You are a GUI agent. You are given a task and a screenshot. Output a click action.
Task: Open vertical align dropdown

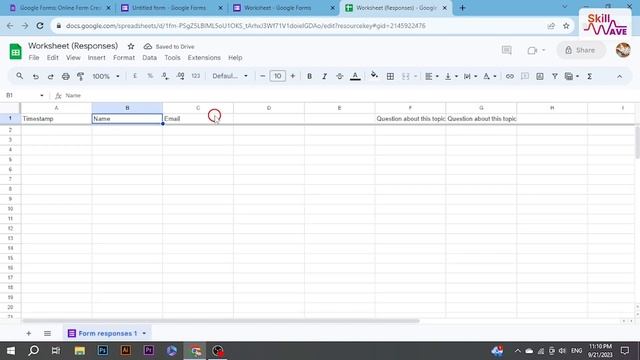coord(451,76)
